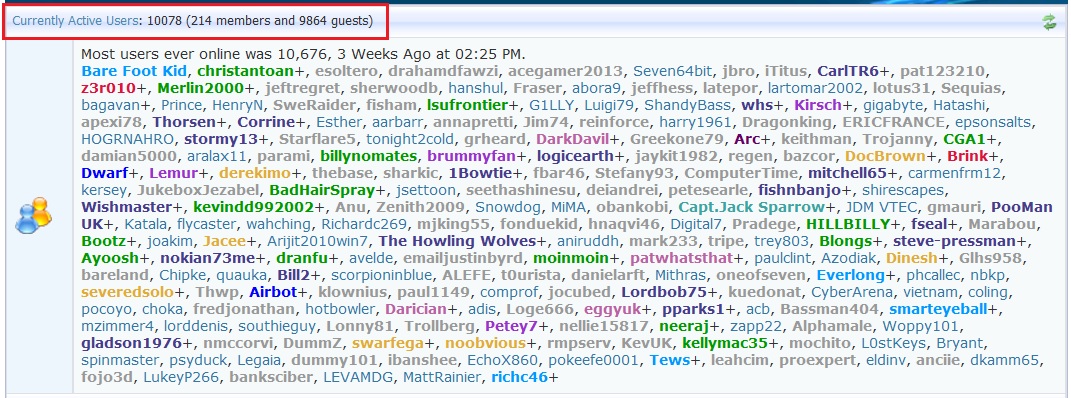This screenshot has height=398, width=1071.
Task: Click the HILLBILLY username link
Action: (x=848, y=224)
